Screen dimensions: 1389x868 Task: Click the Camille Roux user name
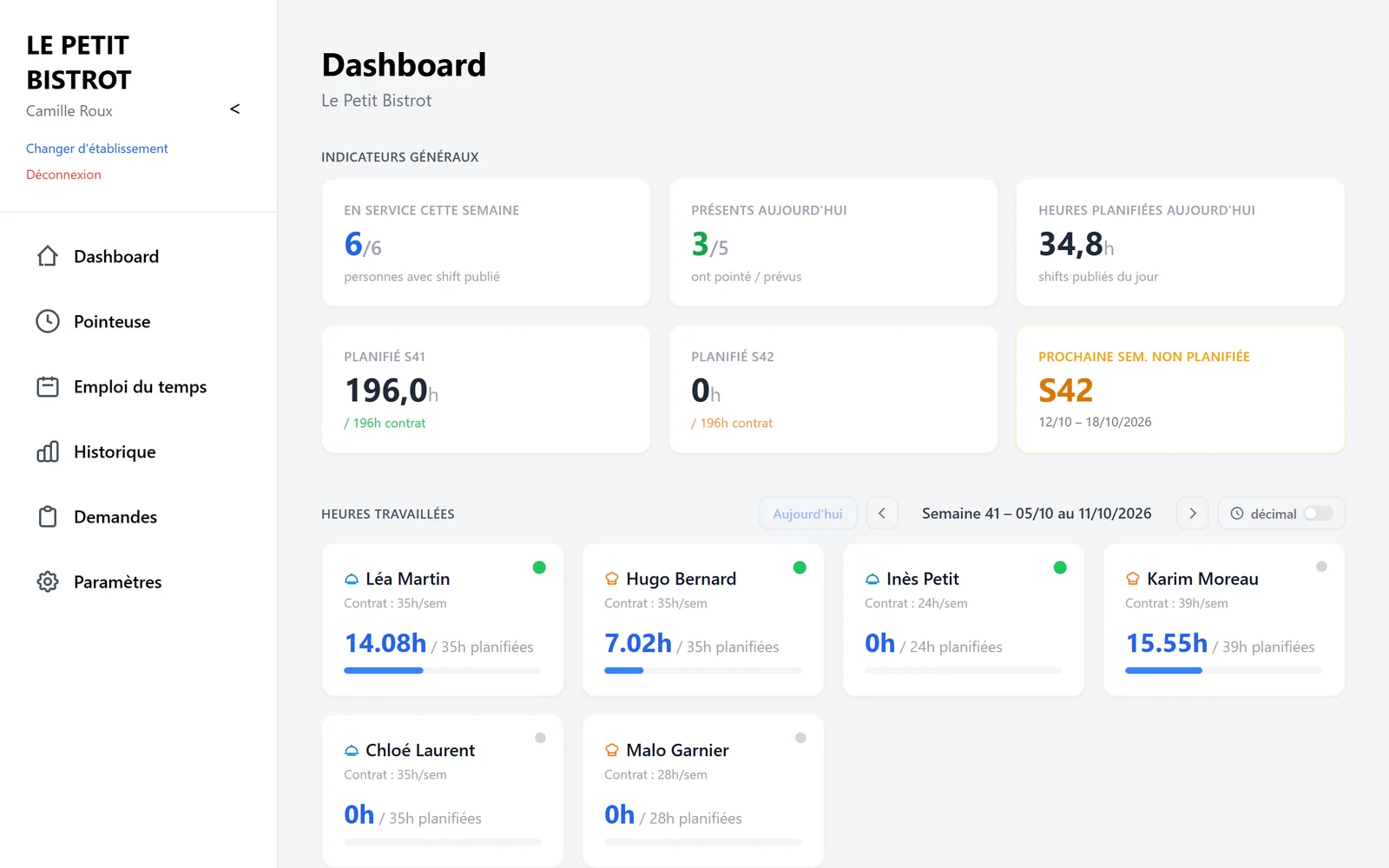69,111
